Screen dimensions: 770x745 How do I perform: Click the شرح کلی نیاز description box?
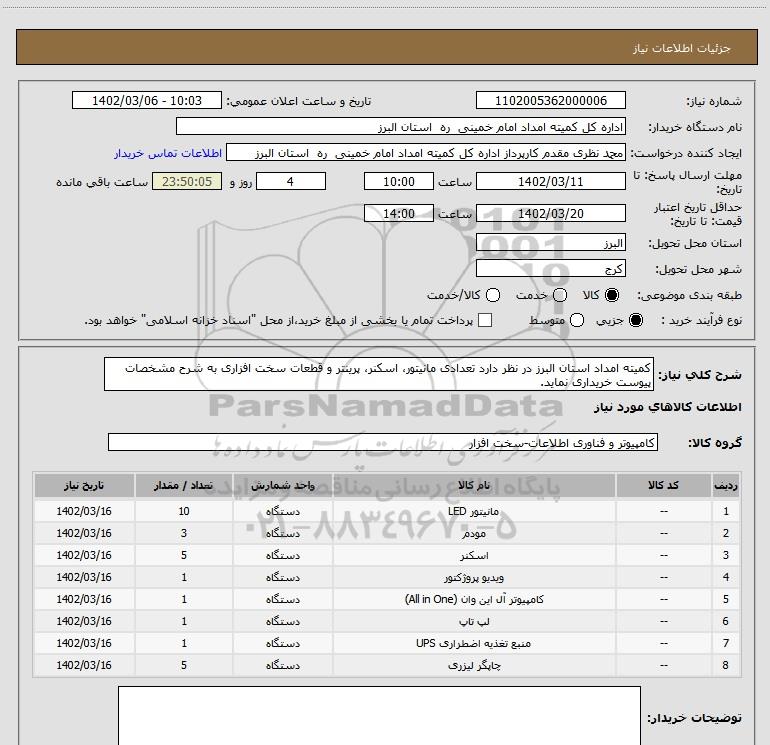(x=379, y=375)
